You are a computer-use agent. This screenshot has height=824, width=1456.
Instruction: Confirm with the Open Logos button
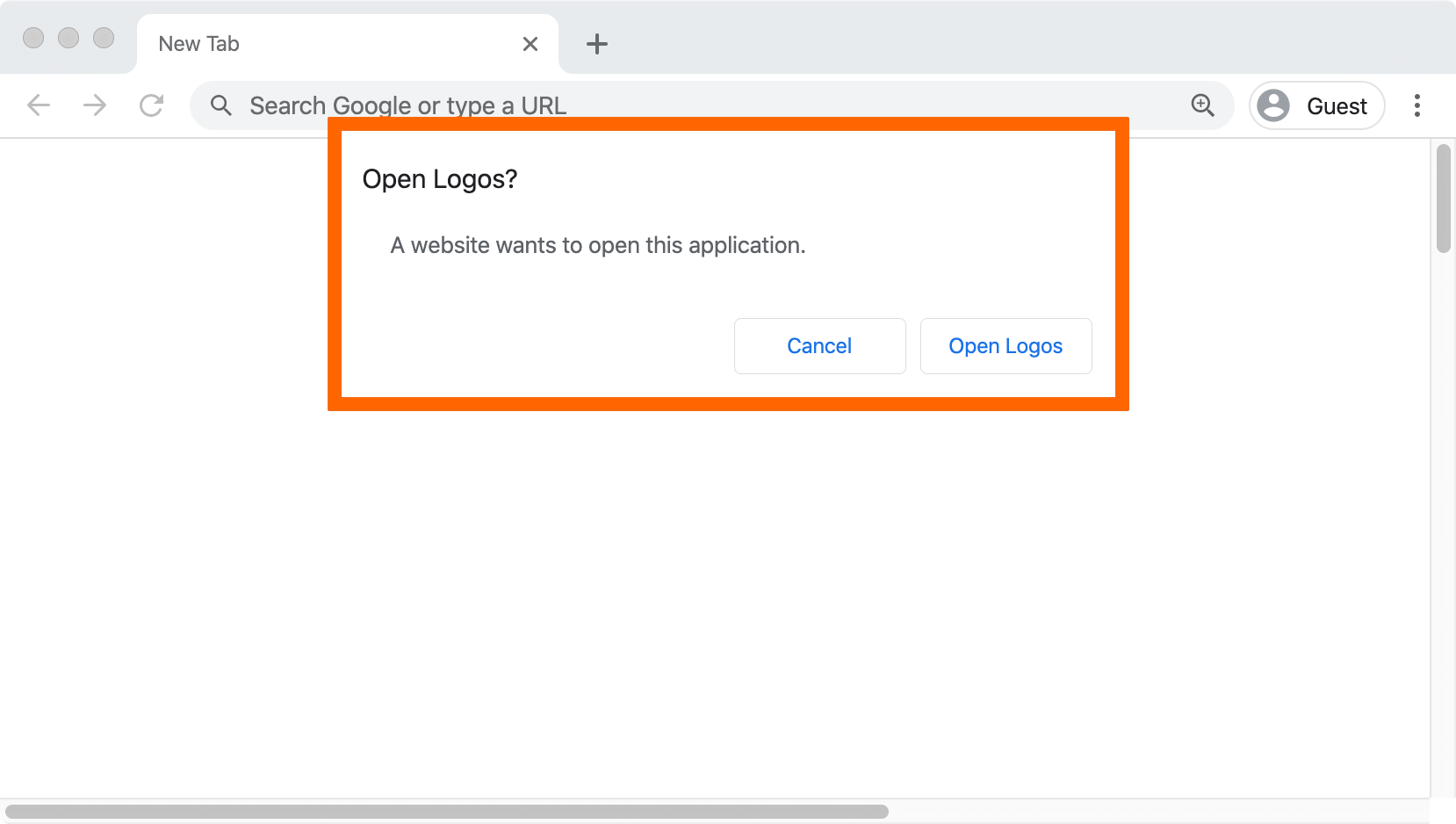1006,346
